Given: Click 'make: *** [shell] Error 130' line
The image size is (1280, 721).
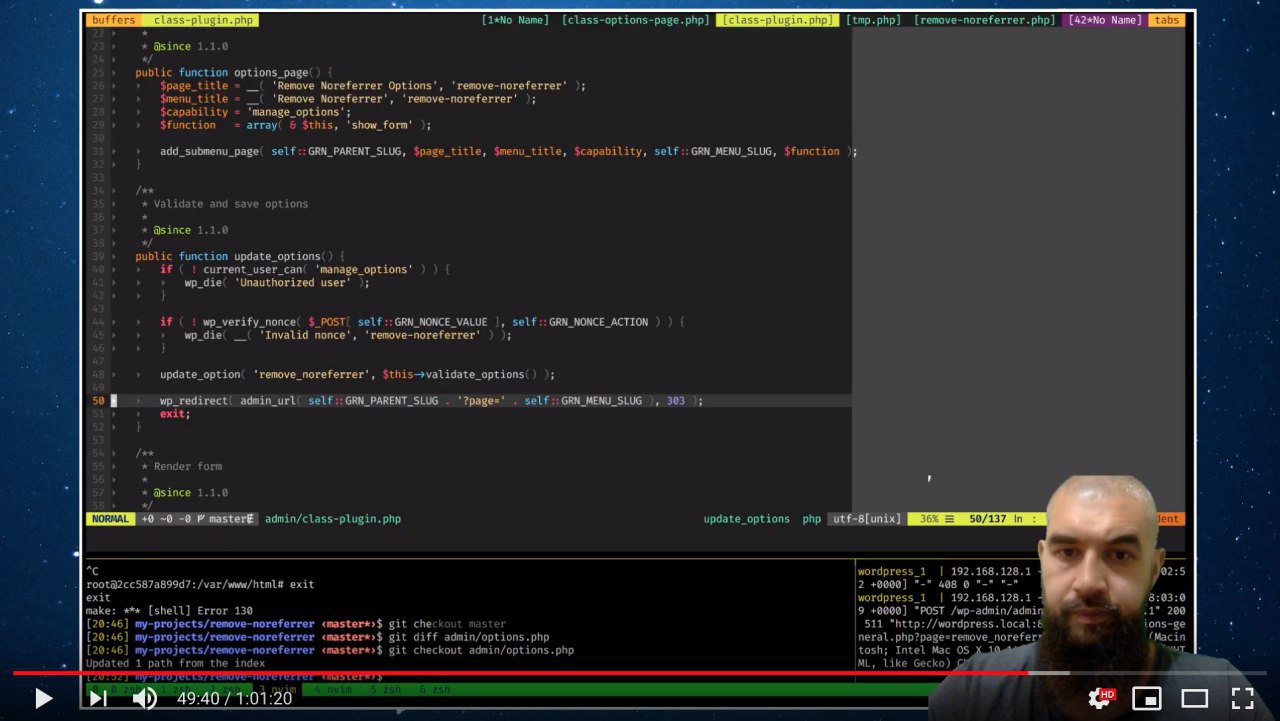Looking at the screenshot, I should 169,610.
